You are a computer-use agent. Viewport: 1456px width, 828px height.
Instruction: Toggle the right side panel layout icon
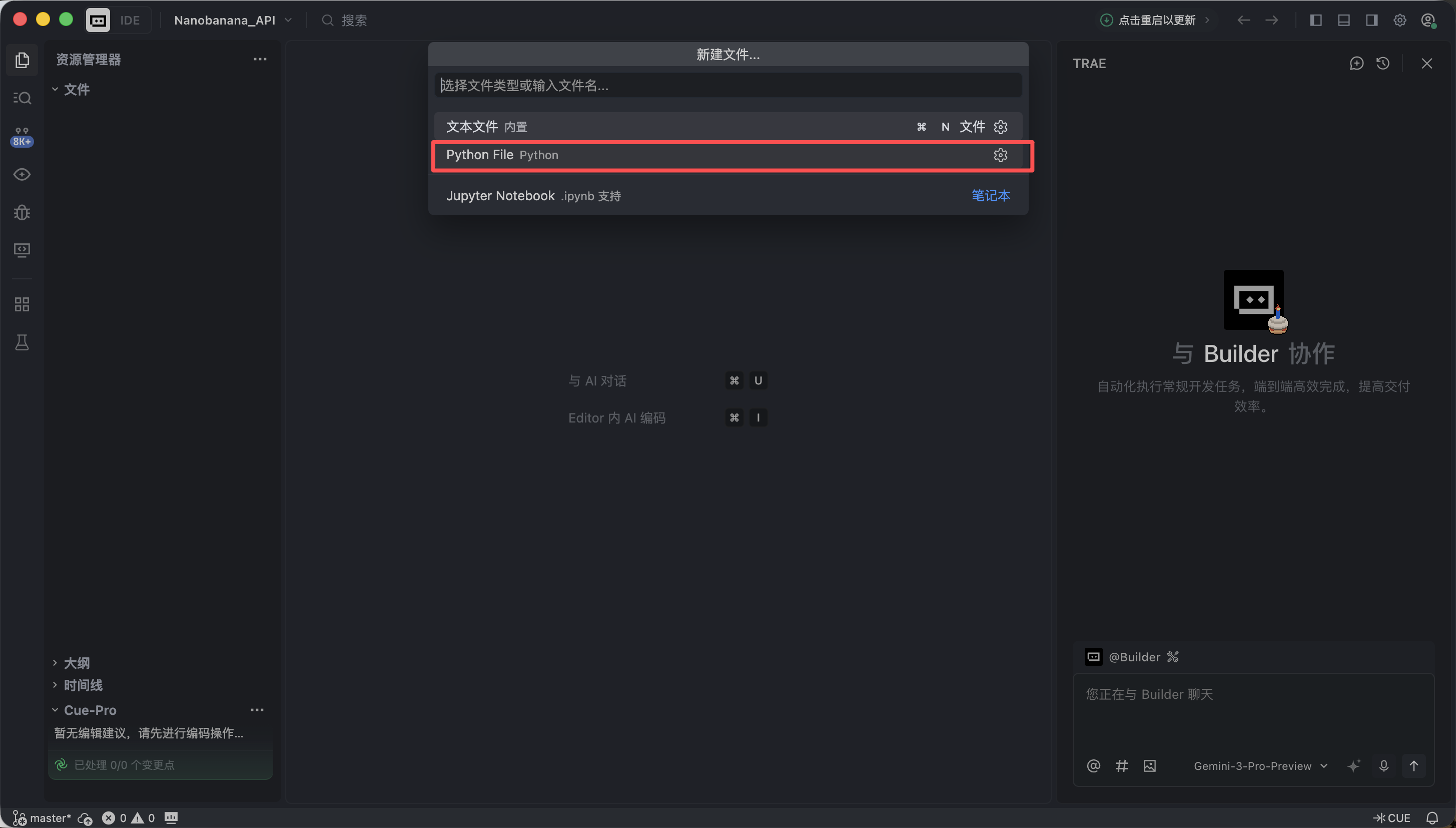[1371, 21]
